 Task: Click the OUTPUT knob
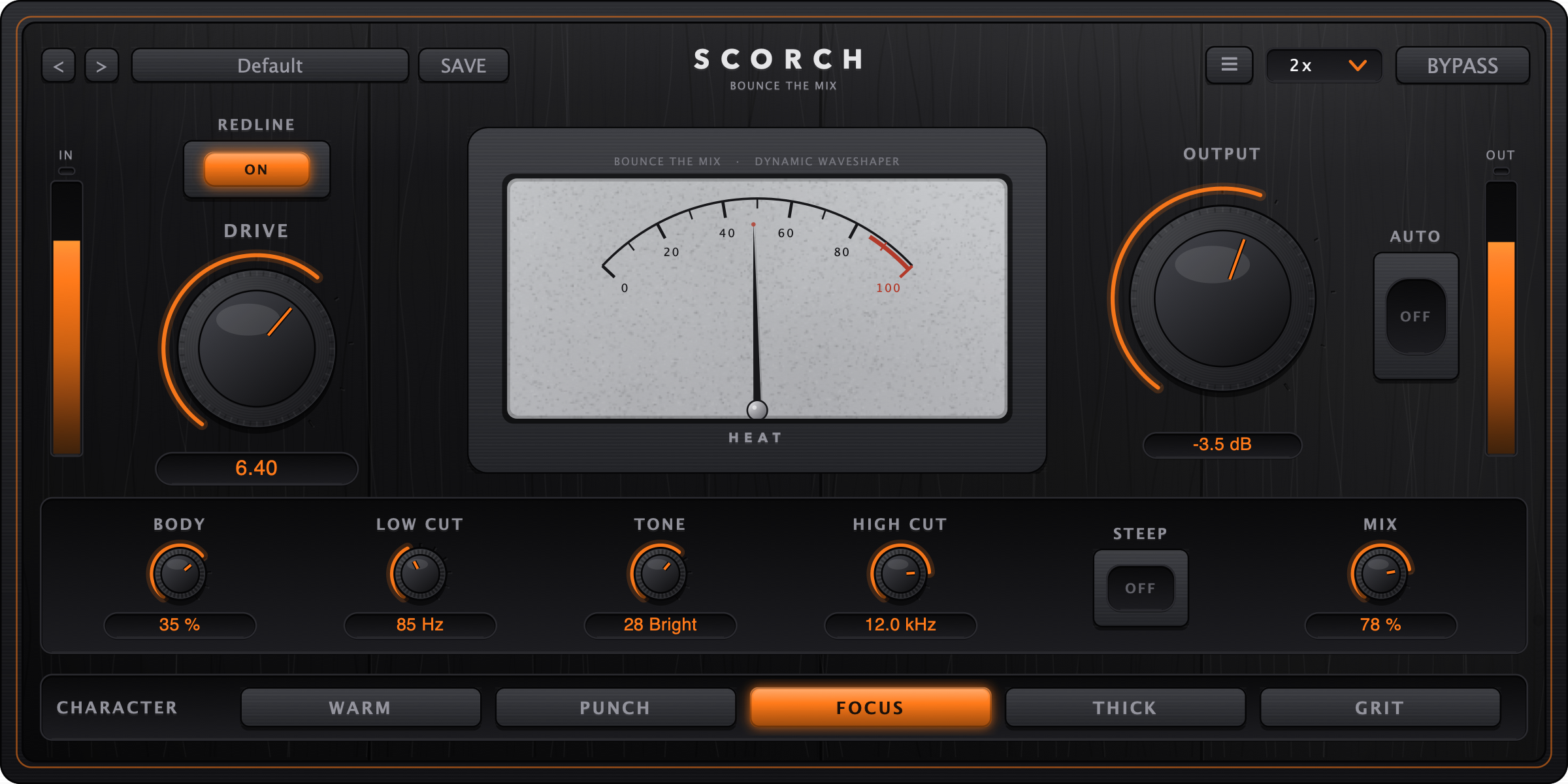click(x=1222, y=299)
